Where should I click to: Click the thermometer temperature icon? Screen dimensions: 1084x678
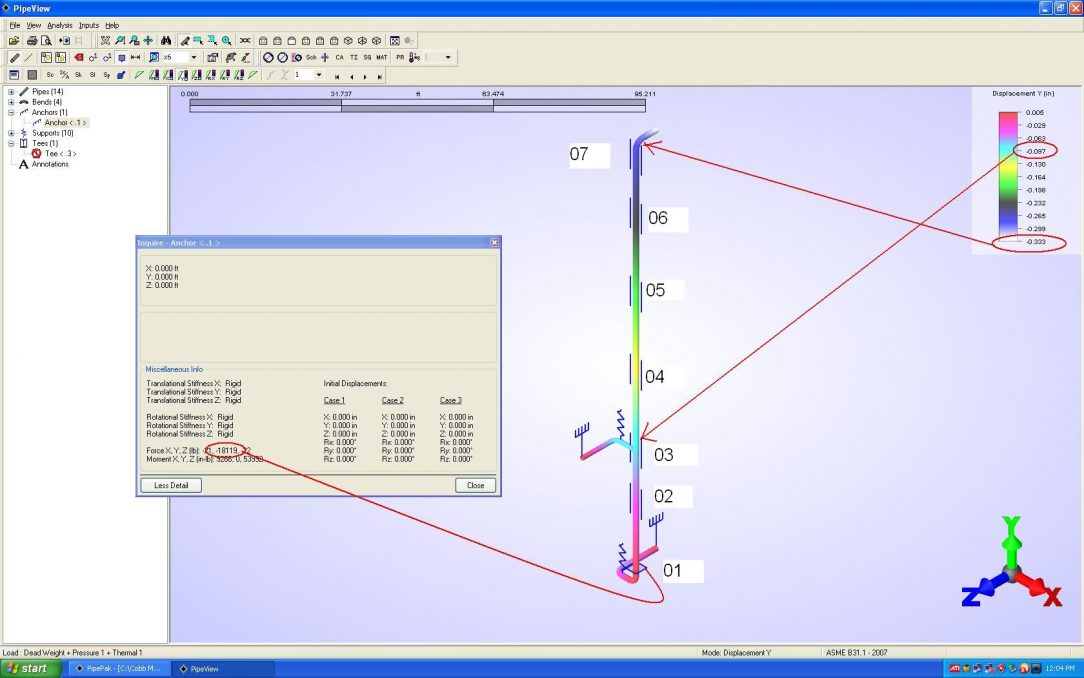coord(414,57)
